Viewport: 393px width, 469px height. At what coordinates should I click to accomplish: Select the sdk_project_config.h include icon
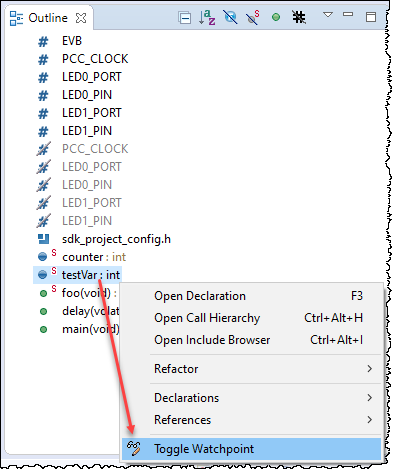[43, 239]
